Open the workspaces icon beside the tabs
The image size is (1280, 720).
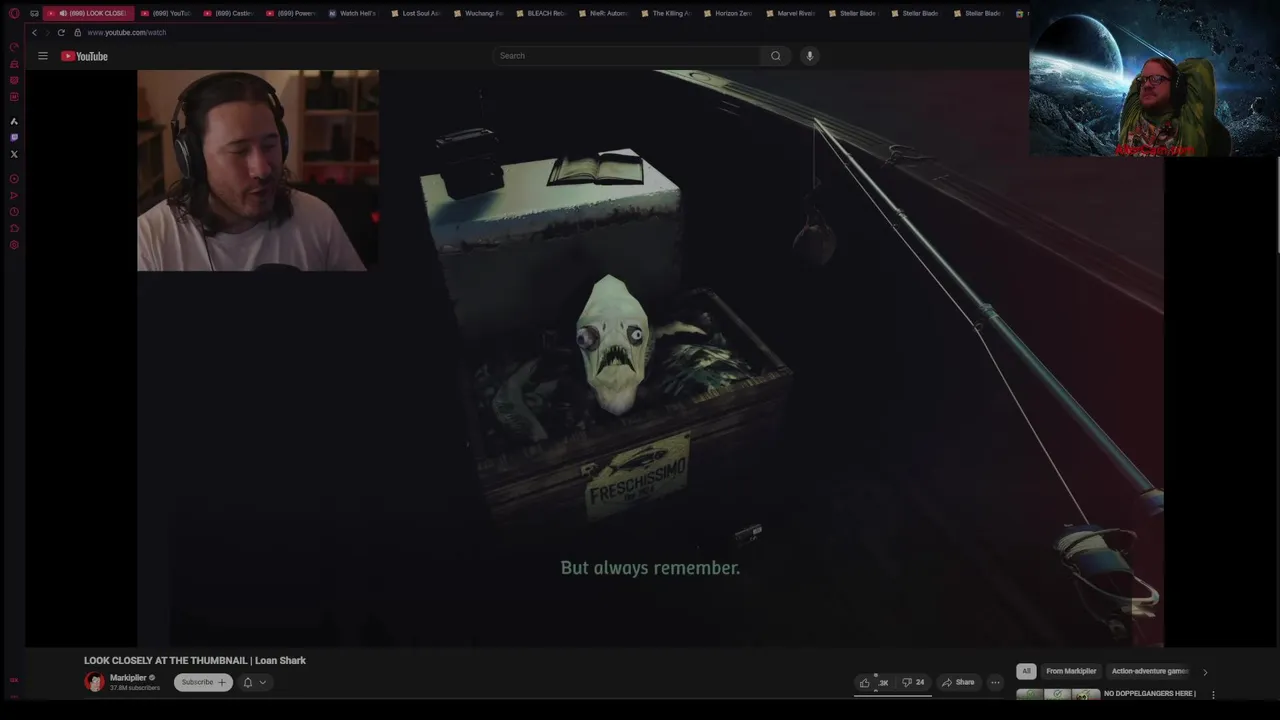click(x=34, y=13)
